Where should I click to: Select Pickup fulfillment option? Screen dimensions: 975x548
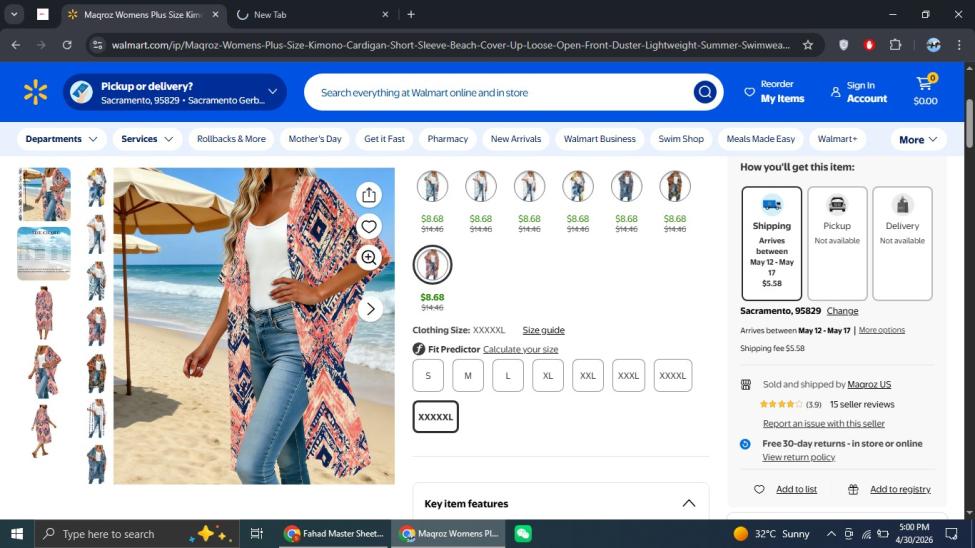click(837, 243)
